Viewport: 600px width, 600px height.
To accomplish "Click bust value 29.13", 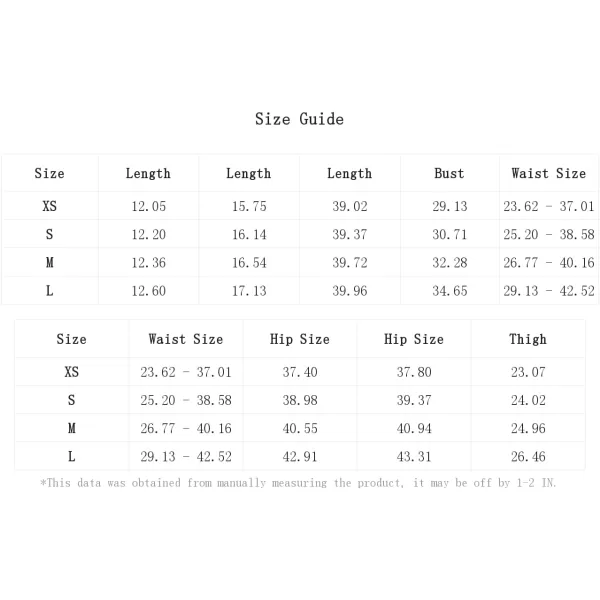I will click(x=450, y=206).
